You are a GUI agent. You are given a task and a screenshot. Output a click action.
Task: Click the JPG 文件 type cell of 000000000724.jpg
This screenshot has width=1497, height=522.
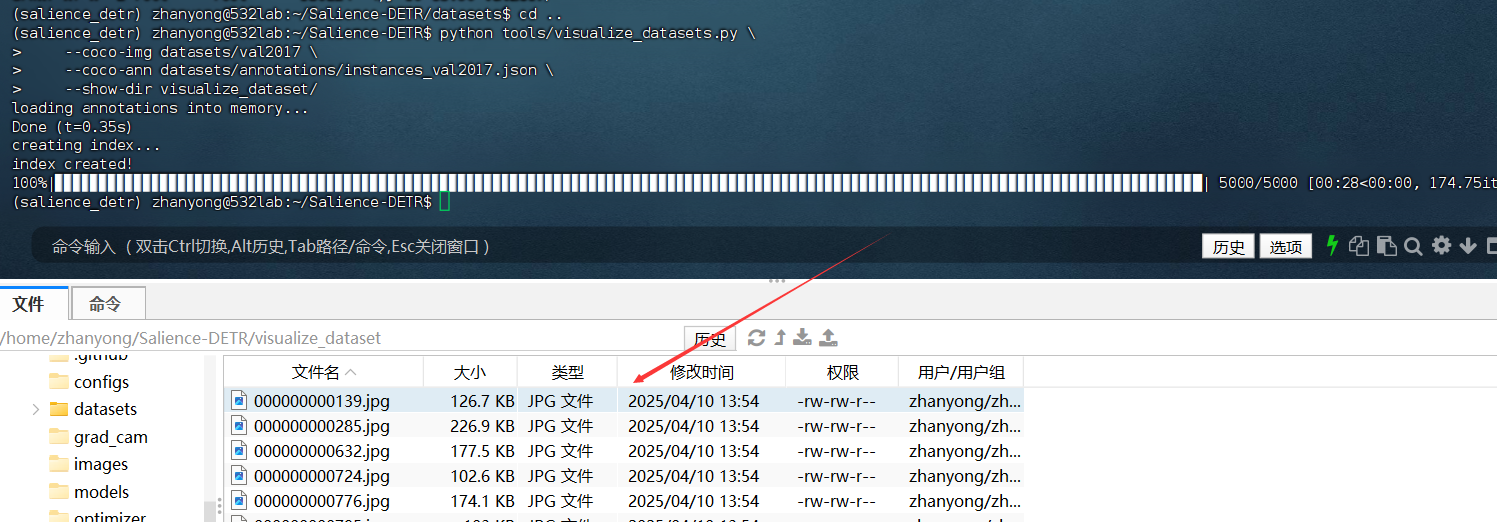[x=560, y=476]
